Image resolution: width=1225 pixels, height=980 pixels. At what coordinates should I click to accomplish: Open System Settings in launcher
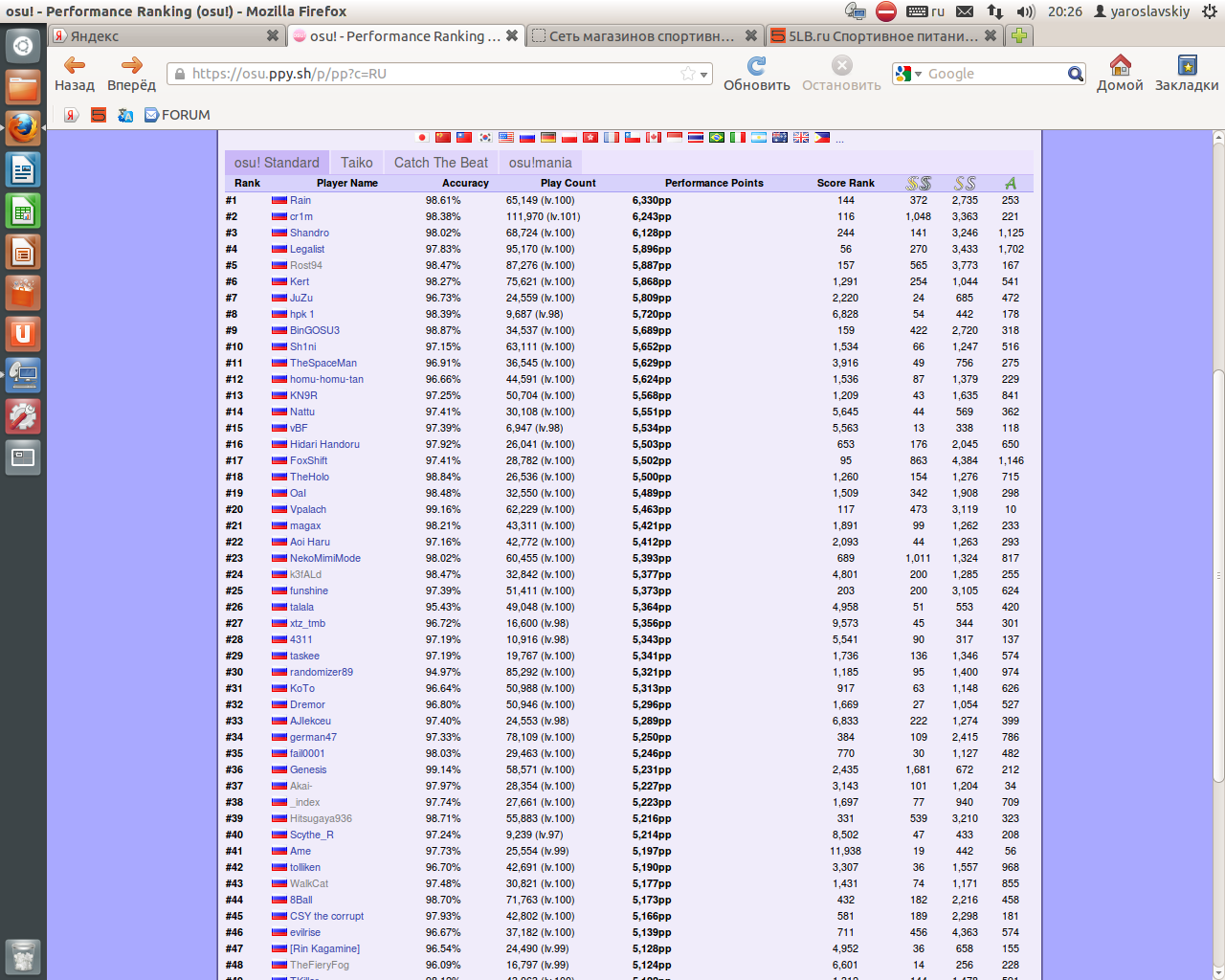tap(23, 416)
